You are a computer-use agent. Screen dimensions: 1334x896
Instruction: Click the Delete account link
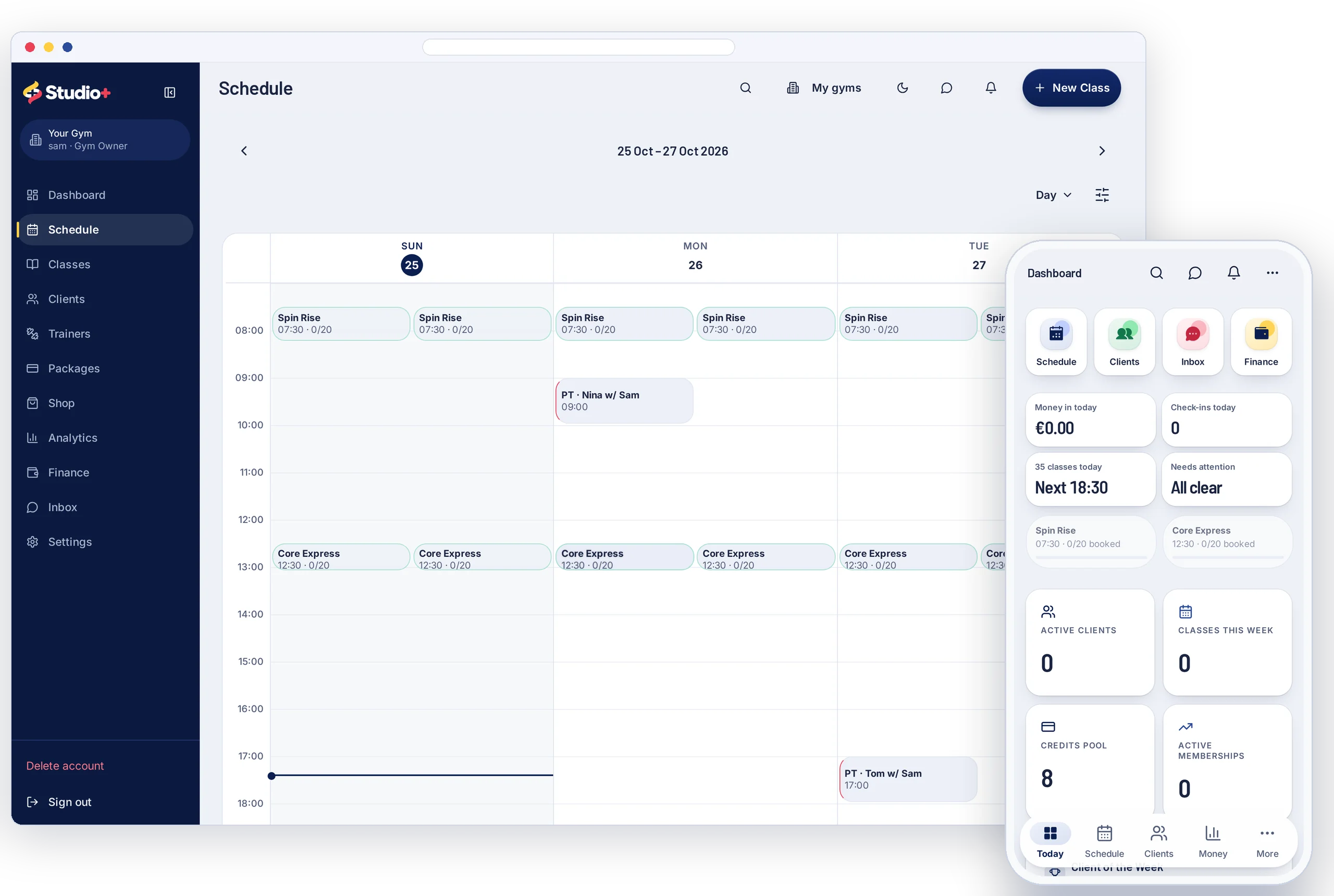click(65, 766)
